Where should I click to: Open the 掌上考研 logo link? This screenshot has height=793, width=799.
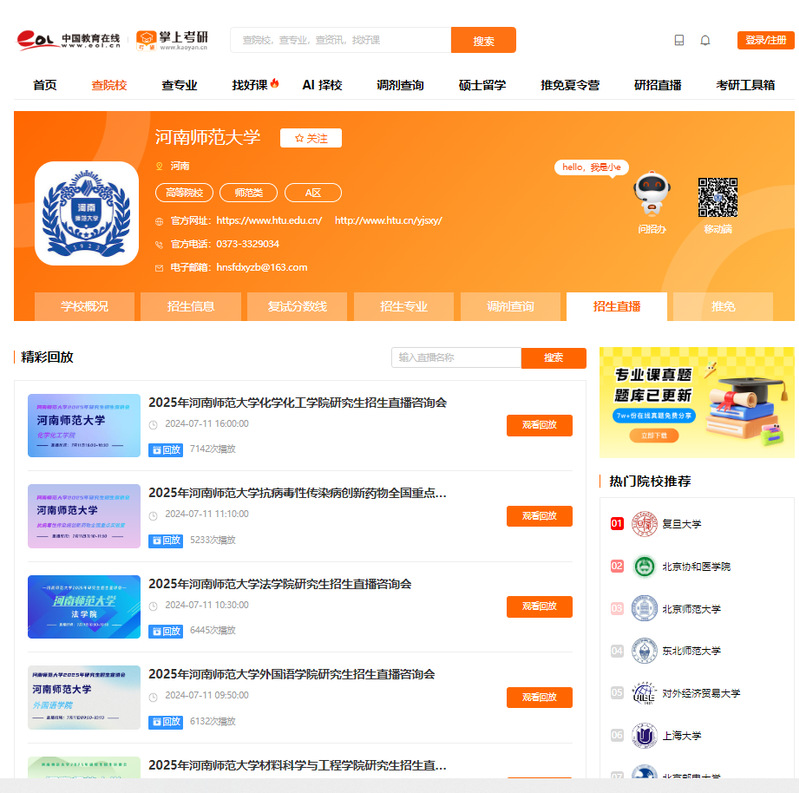pos(173,40)
